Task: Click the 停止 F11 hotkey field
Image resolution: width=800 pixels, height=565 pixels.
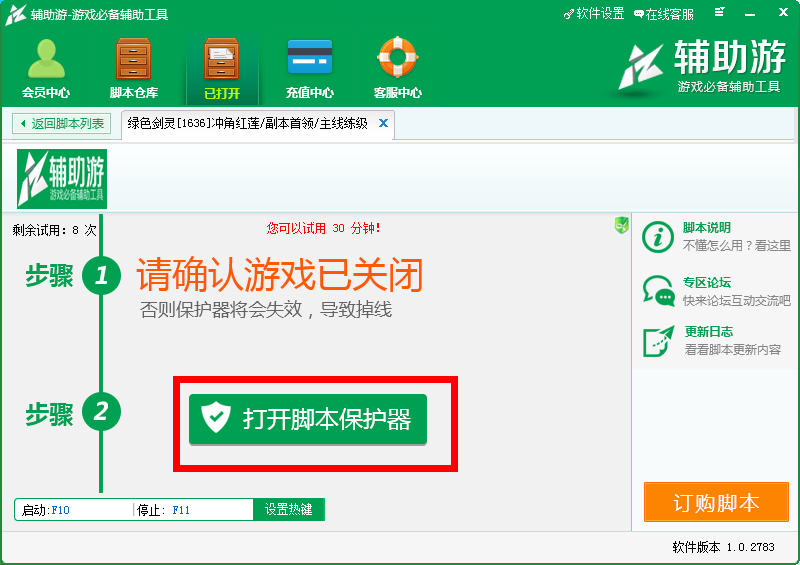Action: point(194,510)
